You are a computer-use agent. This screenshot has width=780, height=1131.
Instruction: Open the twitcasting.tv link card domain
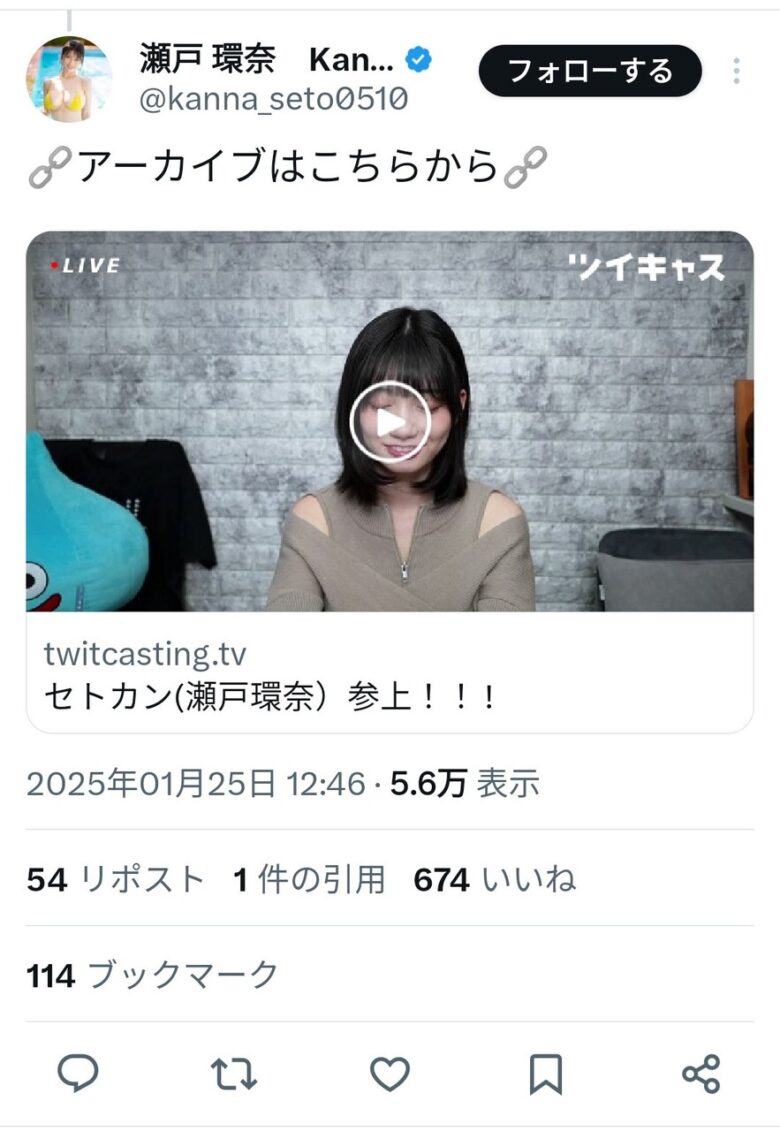pyautogui.click(x=145, y=654)
